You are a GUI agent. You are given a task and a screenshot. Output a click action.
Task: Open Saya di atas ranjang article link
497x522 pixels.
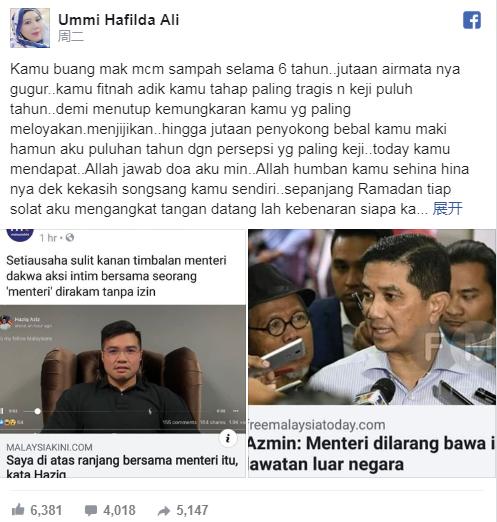tap(122, 467)
